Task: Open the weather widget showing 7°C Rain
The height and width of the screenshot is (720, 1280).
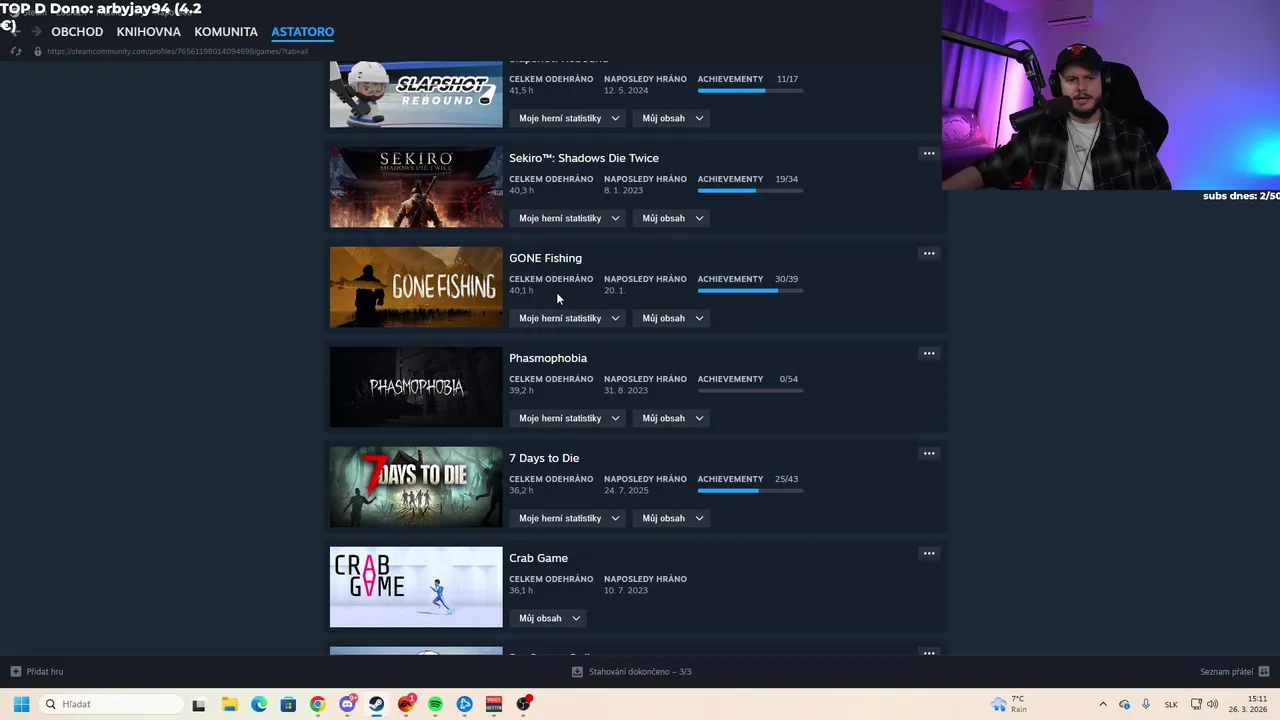Action: 1009,704
